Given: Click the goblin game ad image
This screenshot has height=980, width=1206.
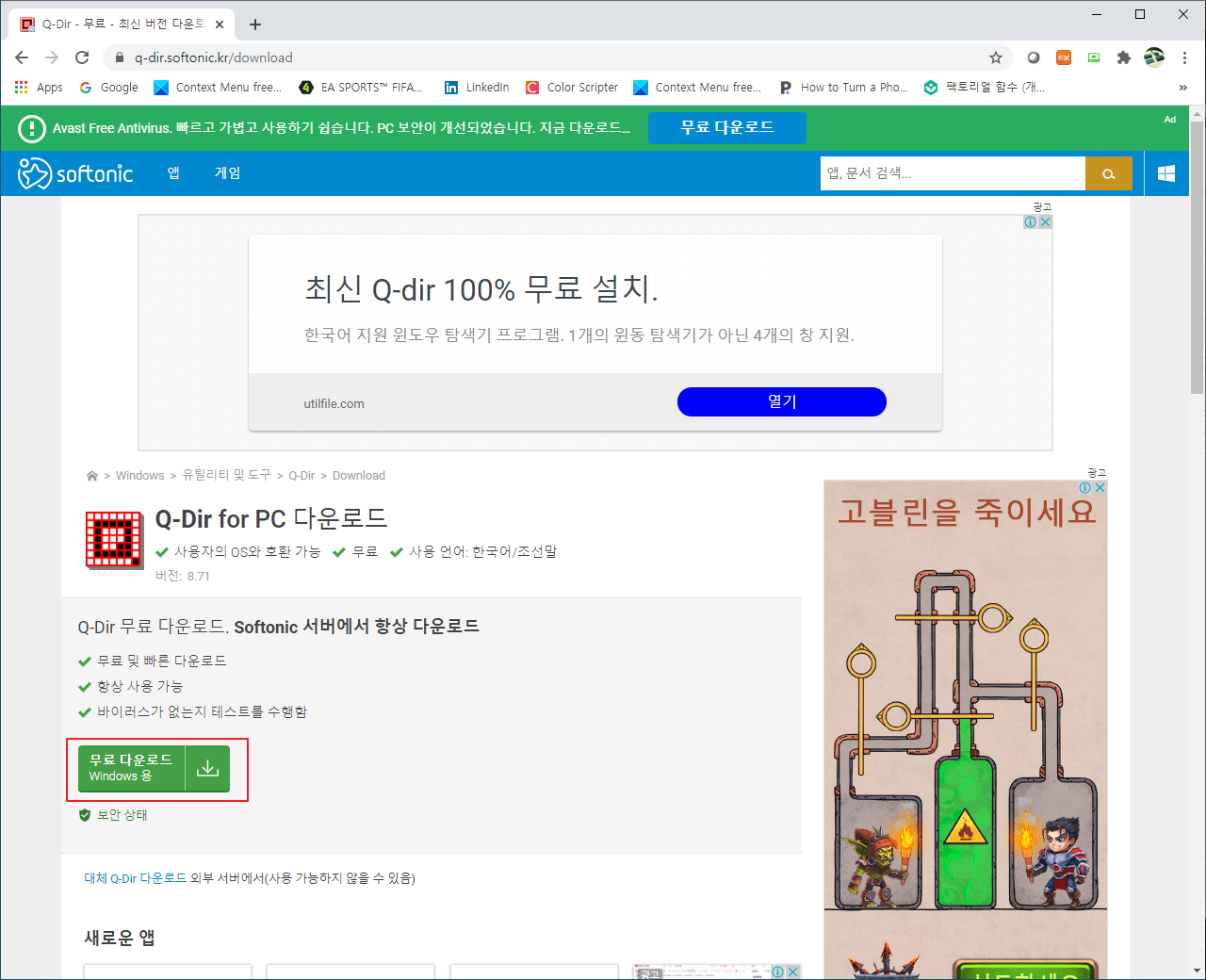Looking at the screenshot, I should (966, 730).
